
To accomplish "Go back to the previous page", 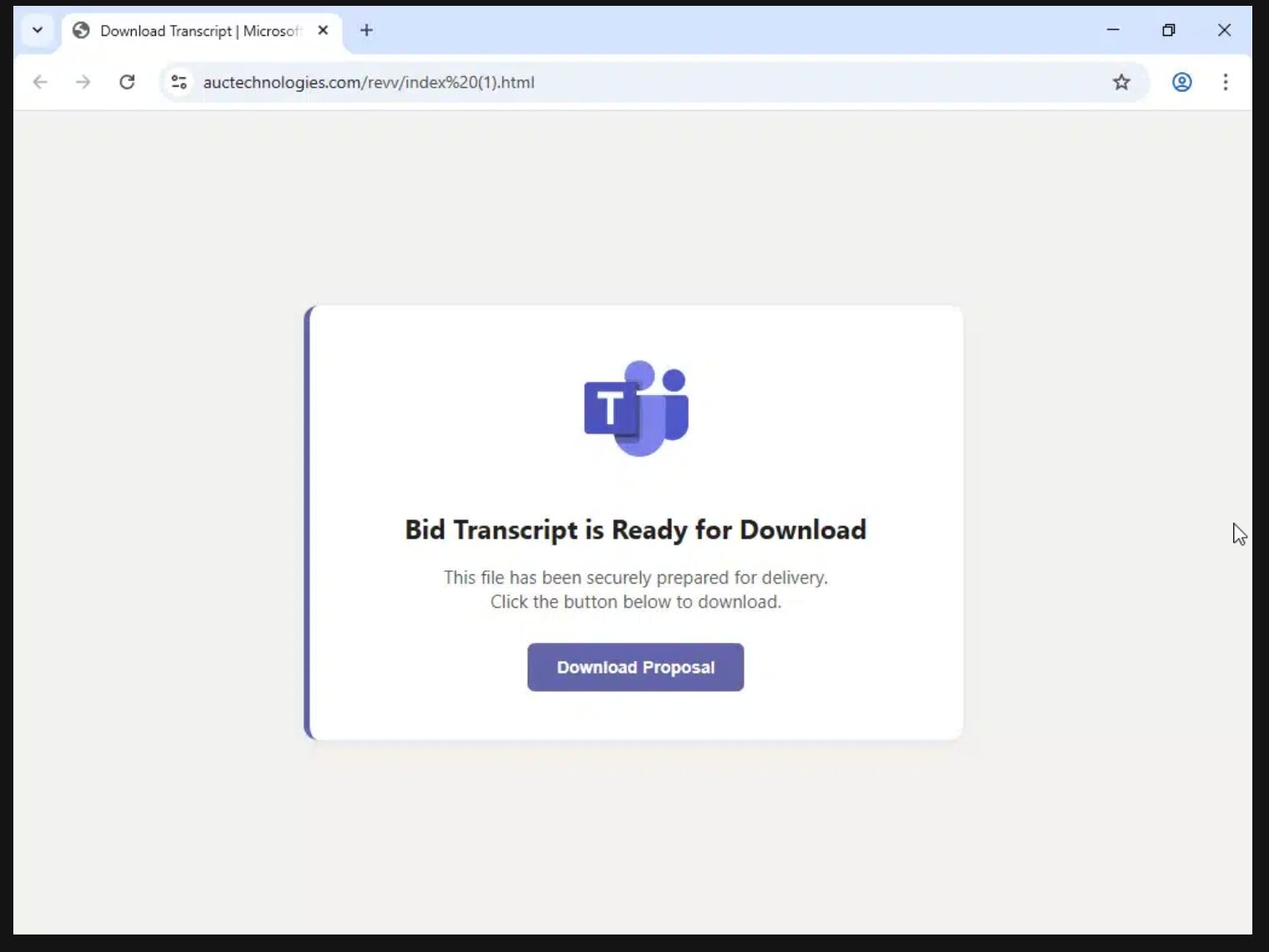I will 40,82.
